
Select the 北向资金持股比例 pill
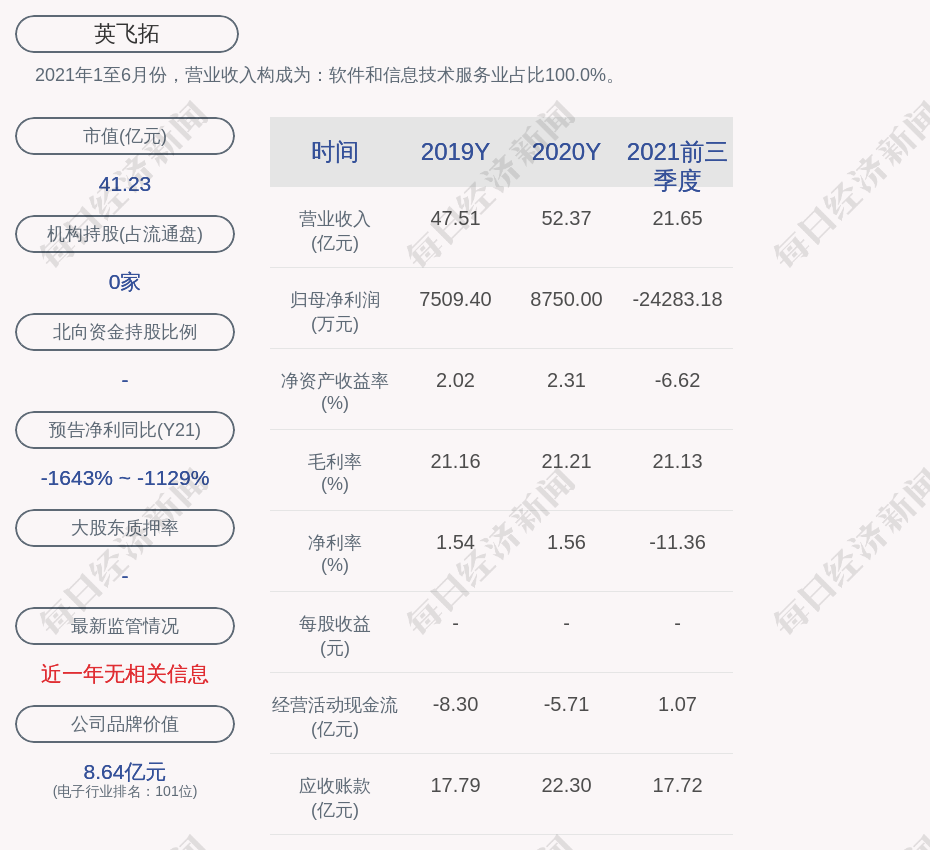coord(125,332)
